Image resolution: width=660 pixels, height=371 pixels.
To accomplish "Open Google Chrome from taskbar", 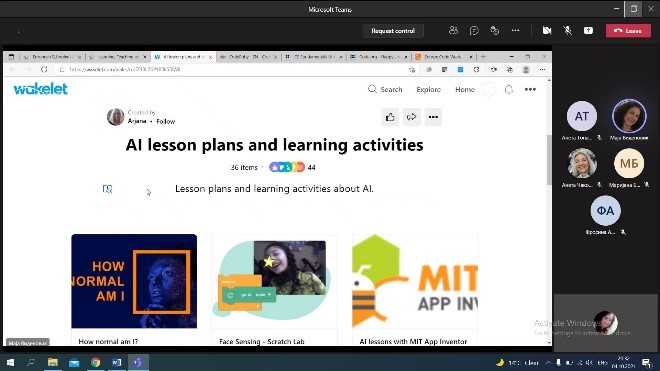I will click(96, 362).
